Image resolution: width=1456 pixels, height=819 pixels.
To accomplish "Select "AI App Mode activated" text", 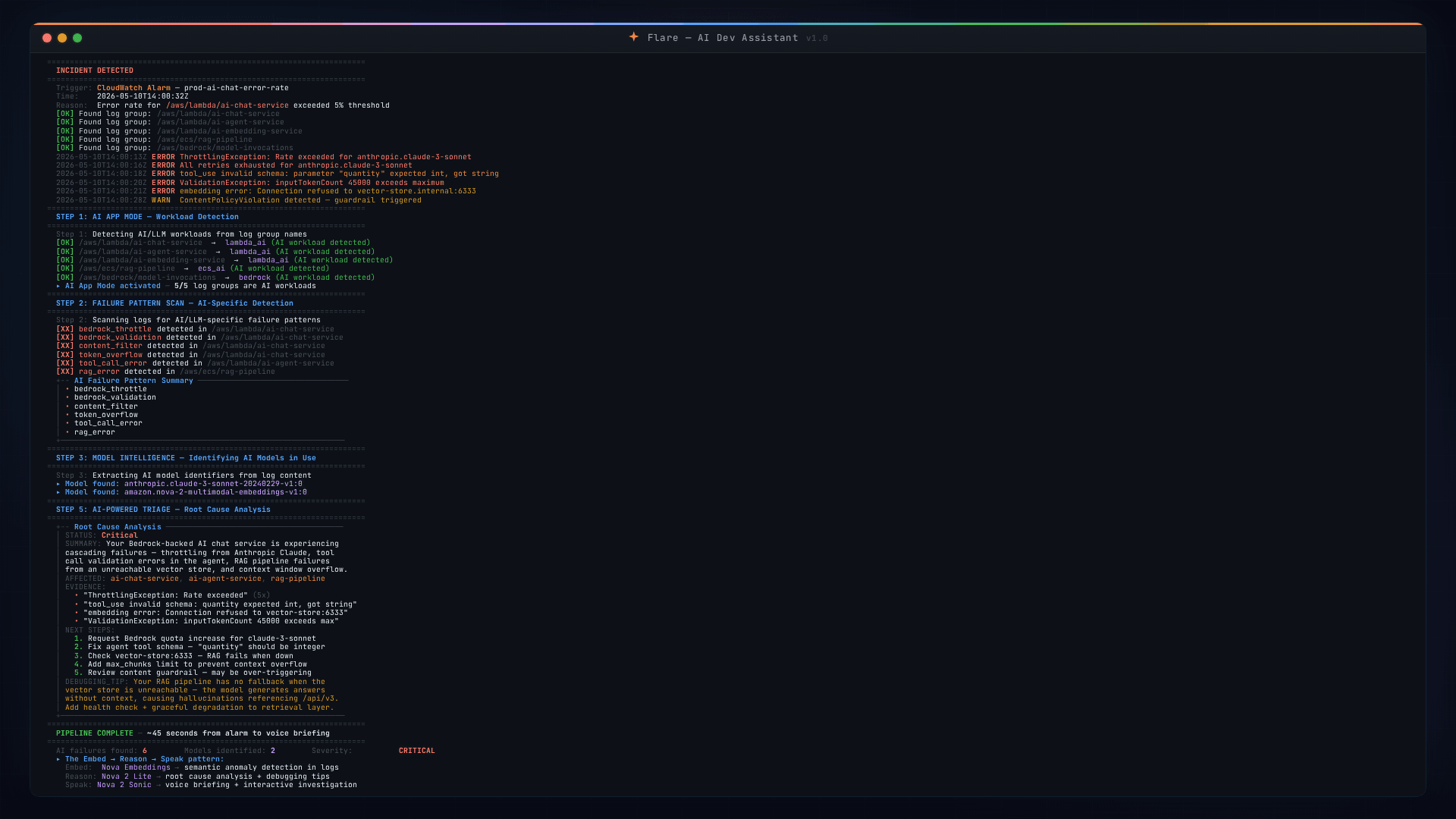I will [x=113, y=286].
